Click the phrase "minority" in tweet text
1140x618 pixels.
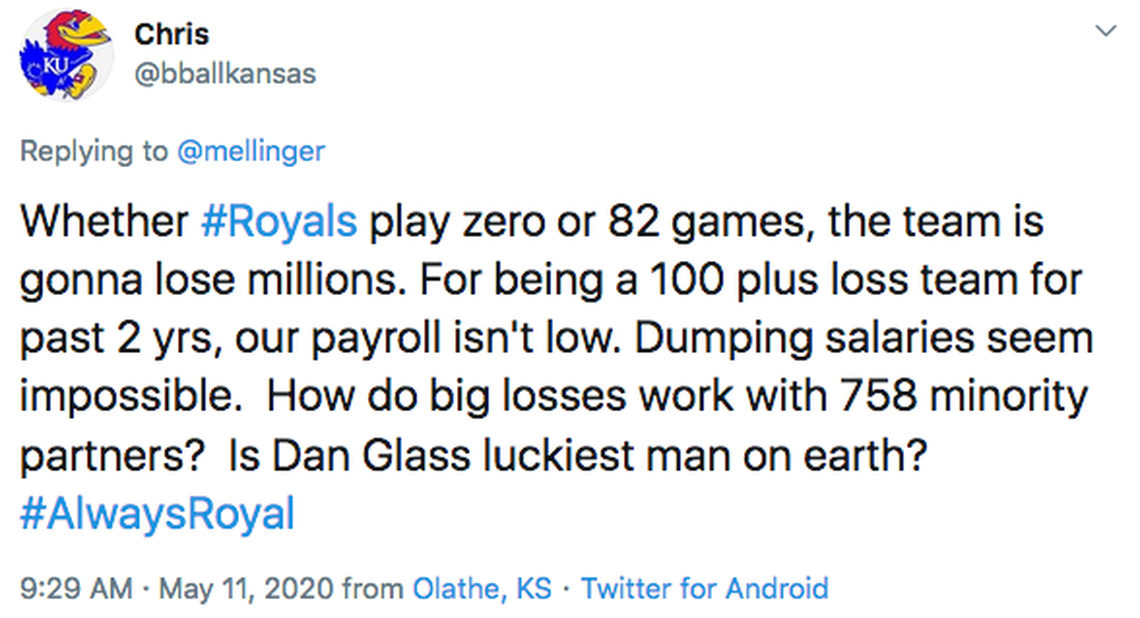1012,397
